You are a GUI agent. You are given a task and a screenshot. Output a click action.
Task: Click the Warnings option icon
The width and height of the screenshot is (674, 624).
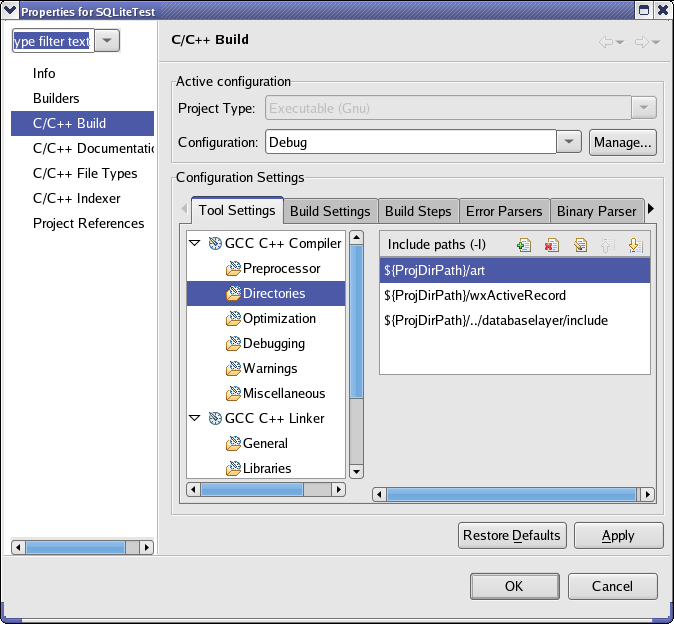coord(233,368)
